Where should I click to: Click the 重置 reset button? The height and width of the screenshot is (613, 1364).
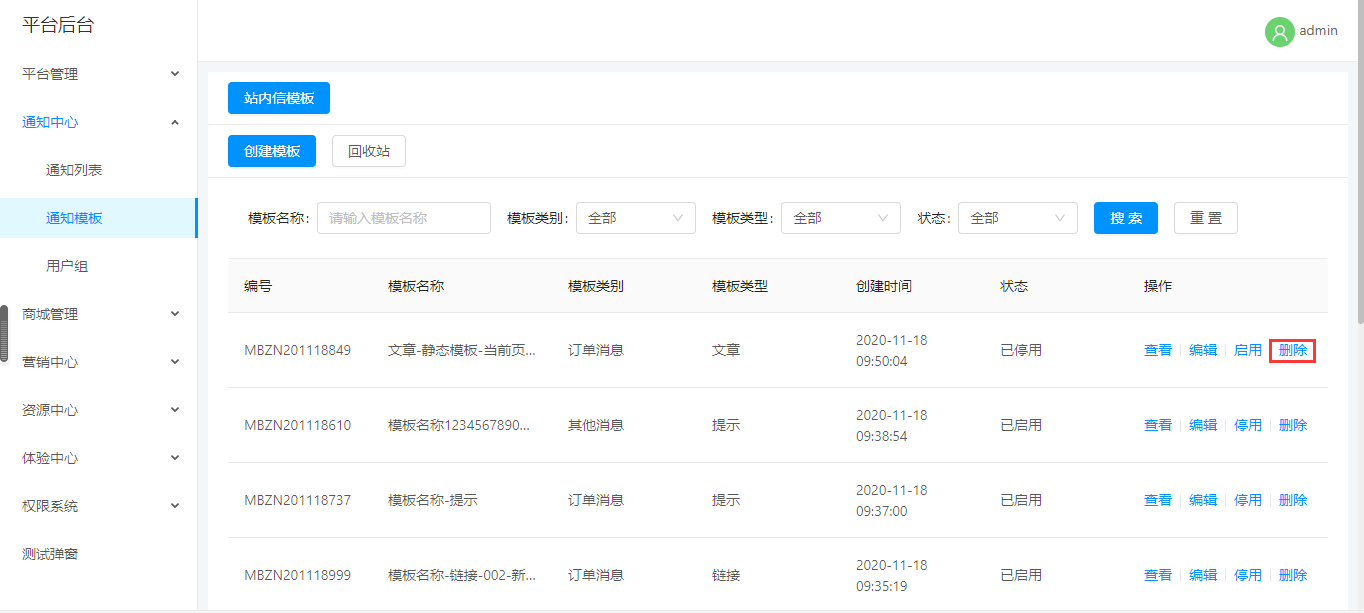click(1206, 218)
